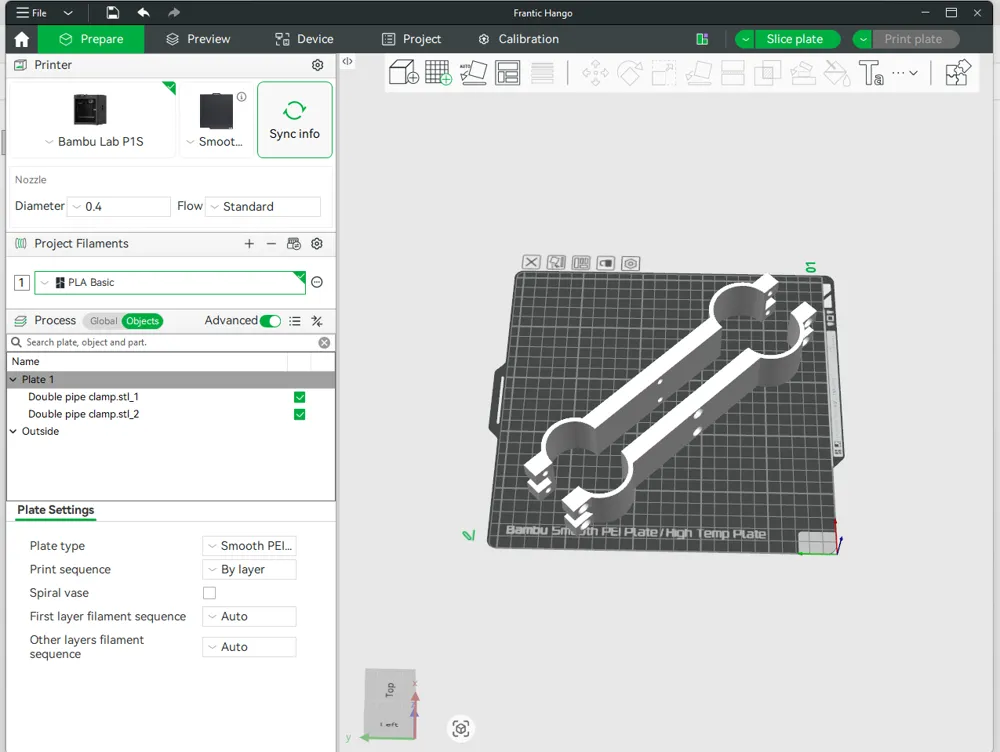Delete the plate using the X icon
Image resolution: width=1000 pixels, height=752 pixels.
pyautogui.click(x=531, y=262)
